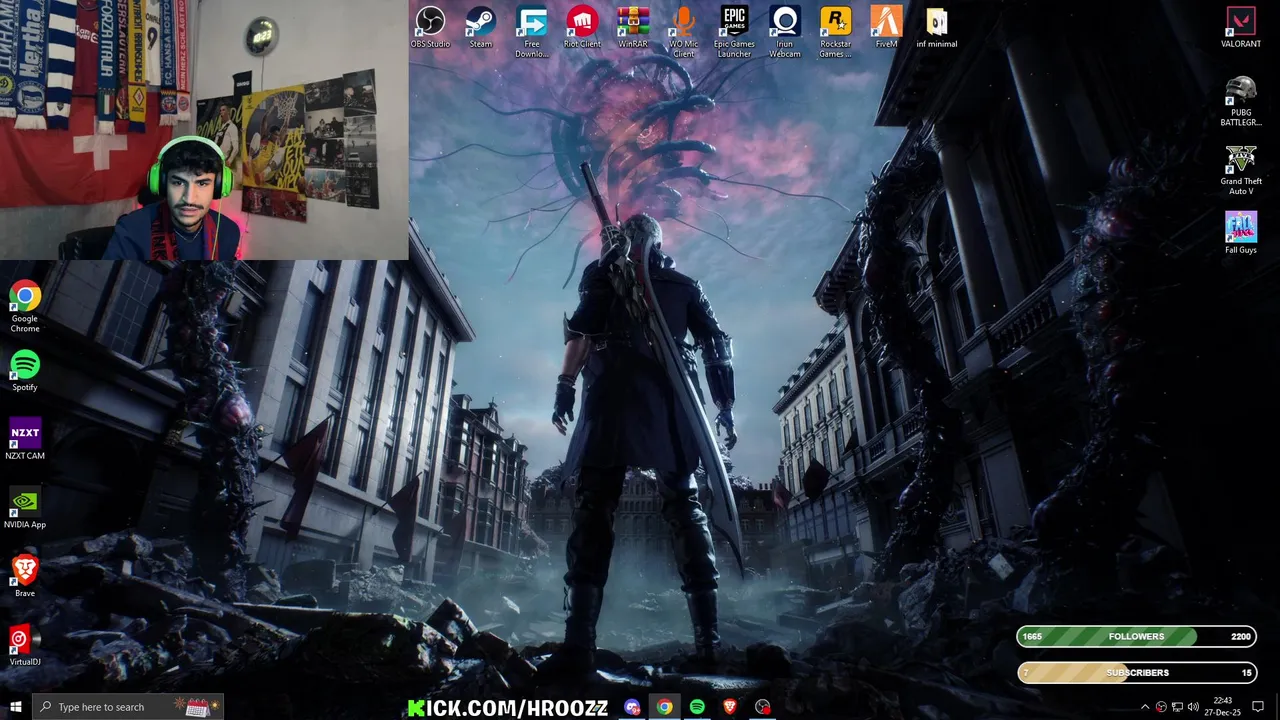Open the clock showing 22:43
Viewport: 1280px width, 720px height.
pos(1222,707)
